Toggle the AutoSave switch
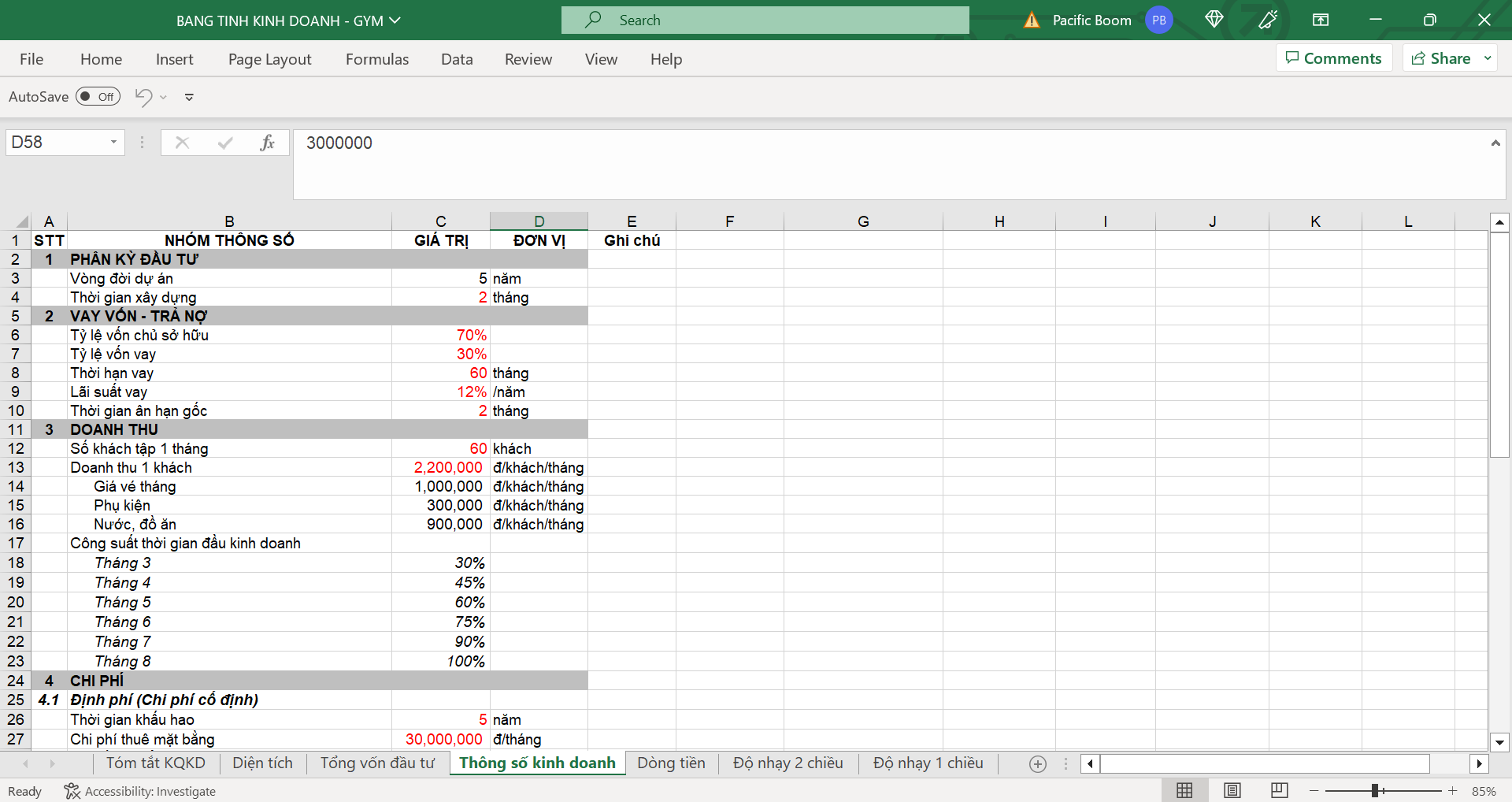The height and width of the screenshot is (802, 1512). 98,97
